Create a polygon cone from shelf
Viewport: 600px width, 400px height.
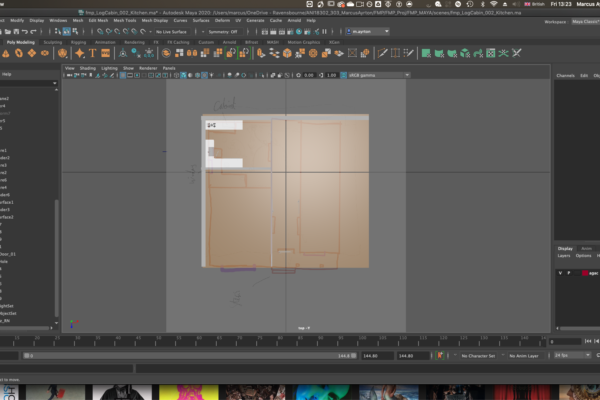click(6, 53)
